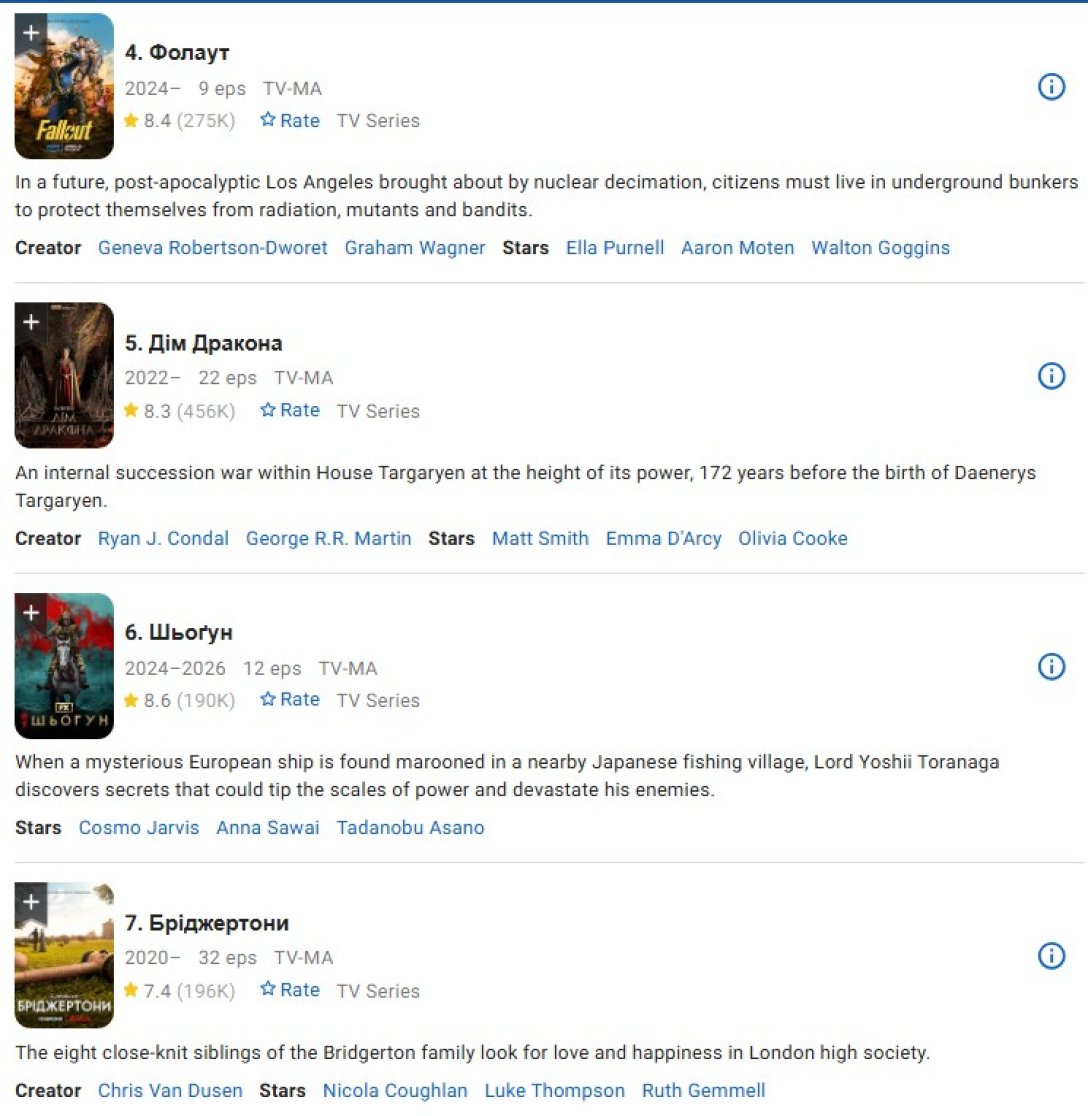Rate Дім Дракона using Rate button
The height and width of the screenshot is (1116, 1088).
tap(290, 410)
